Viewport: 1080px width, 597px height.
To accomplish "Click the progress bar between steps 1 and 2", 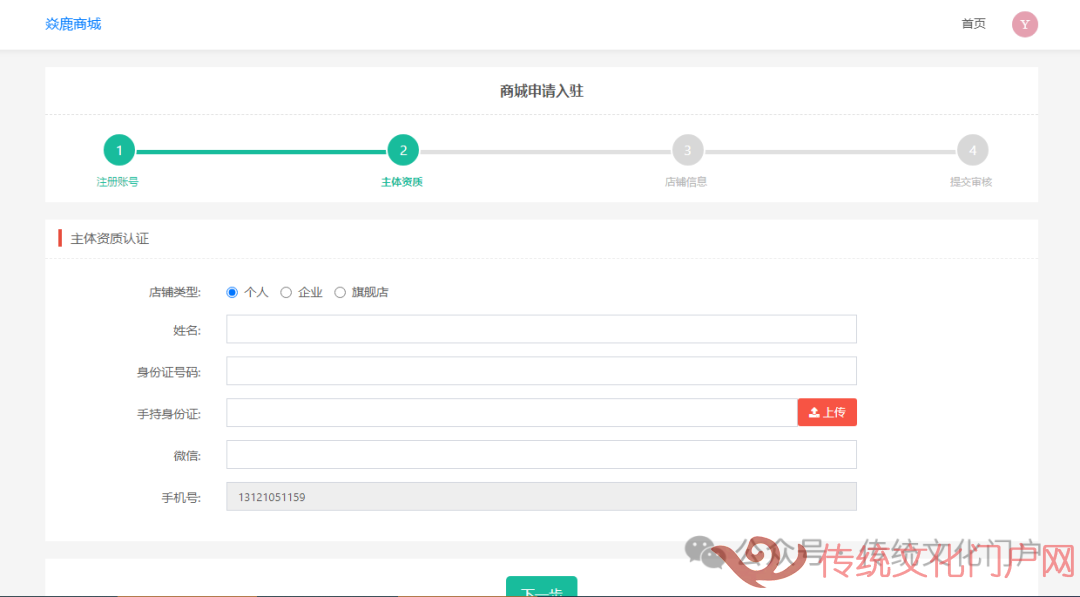I will point(261,152).
